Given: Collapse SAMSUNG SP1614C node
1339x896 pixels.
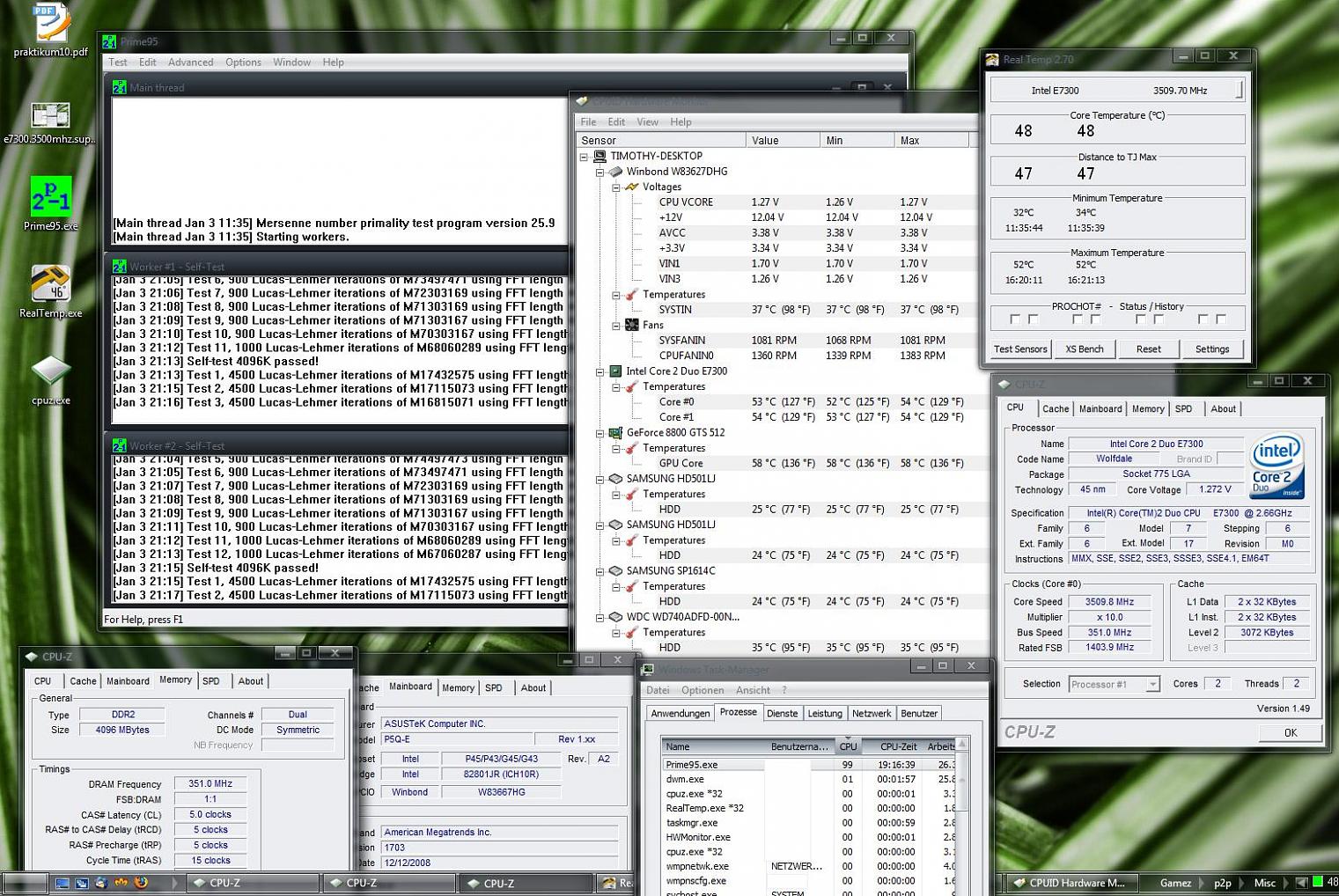Looking at the screenshot, I should [600, 572].
